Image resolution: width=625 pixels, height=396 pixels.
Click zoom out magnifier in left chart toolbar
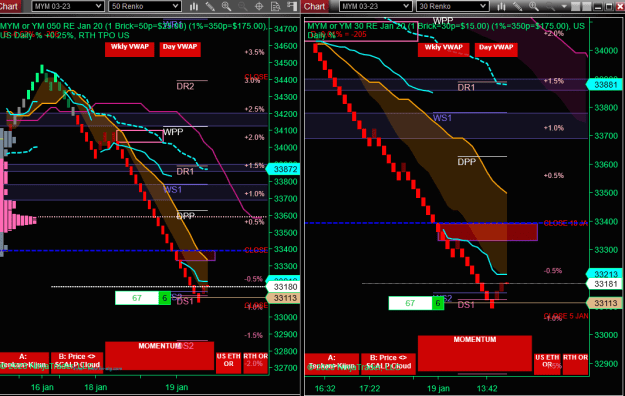242,6
